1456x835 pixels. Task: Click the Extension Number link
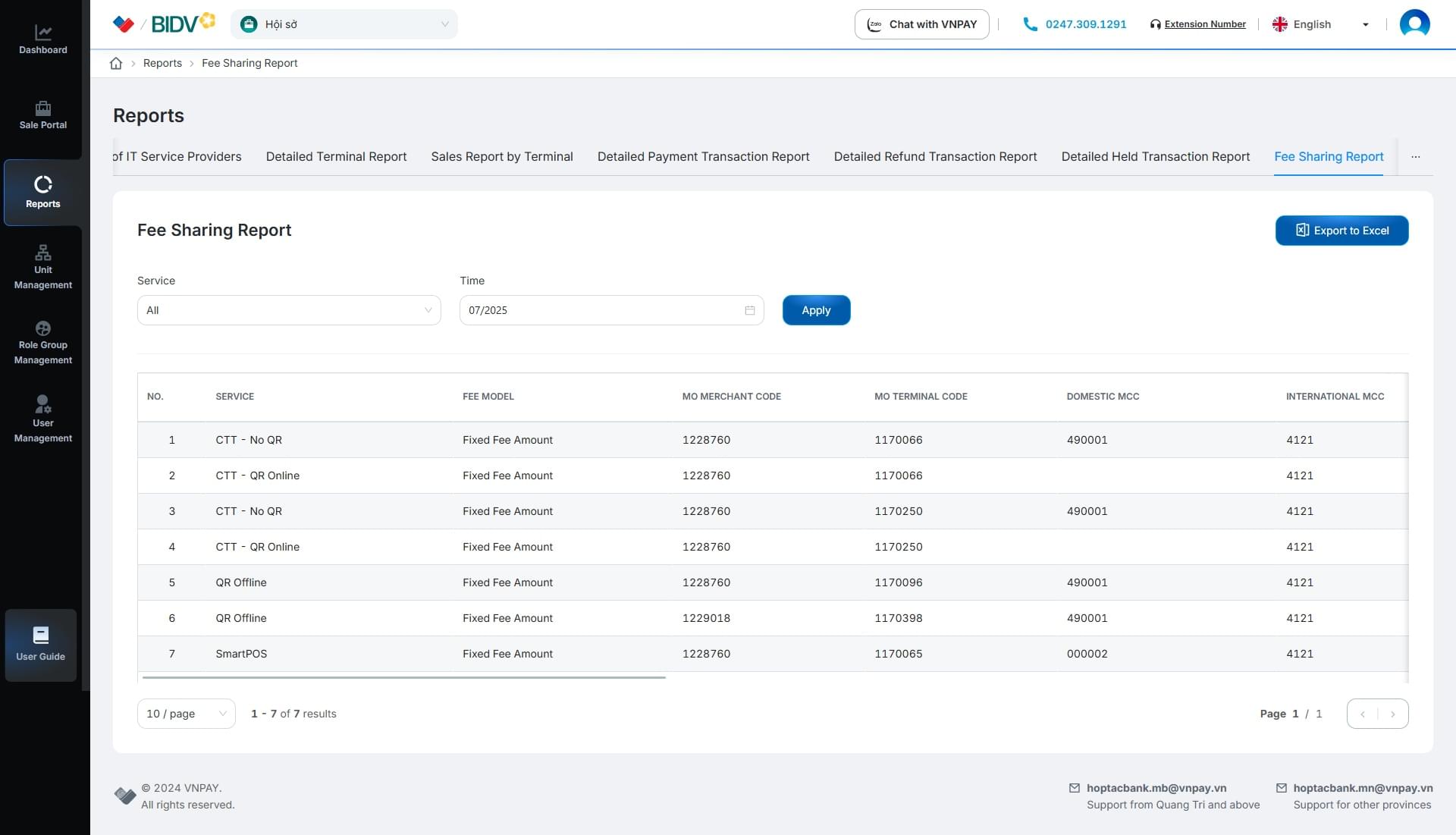point(1204,24)
